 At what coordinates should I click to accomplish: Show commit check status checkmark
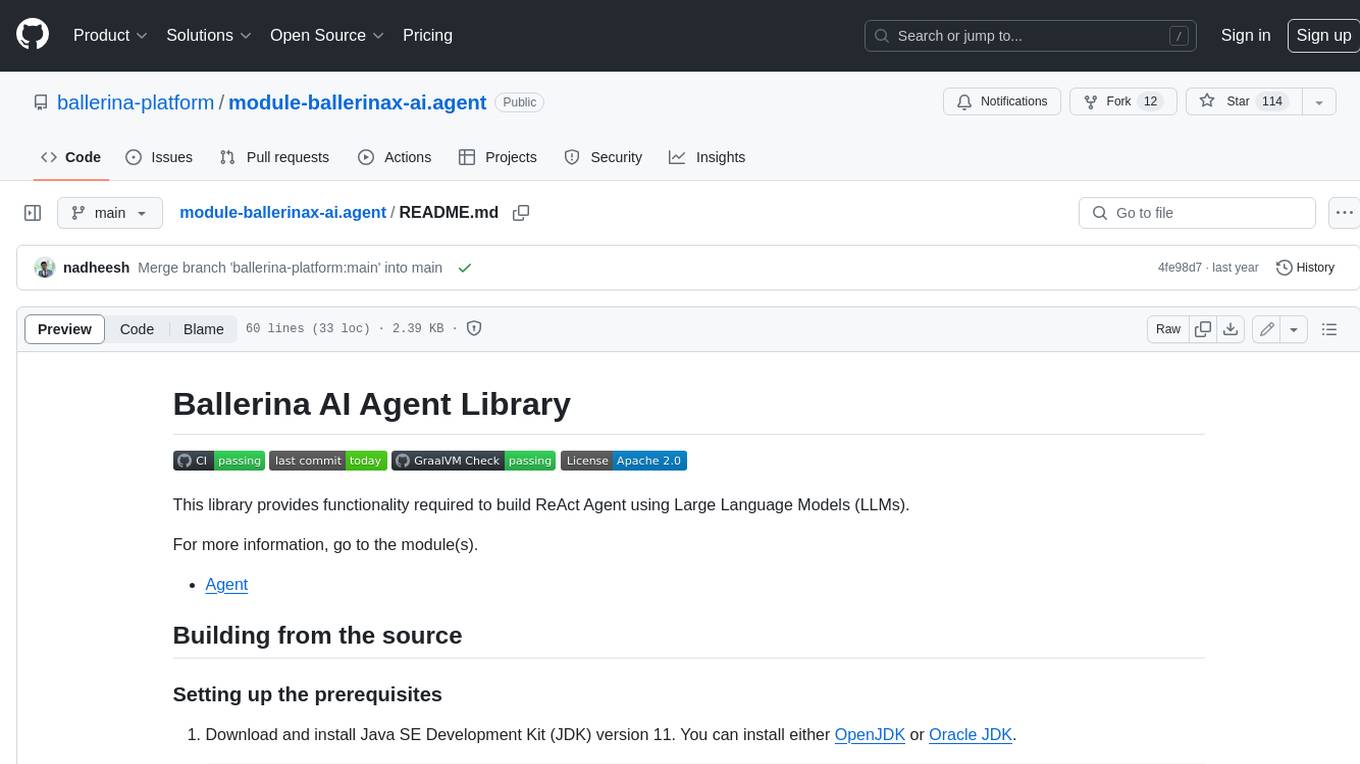(464, 267)
